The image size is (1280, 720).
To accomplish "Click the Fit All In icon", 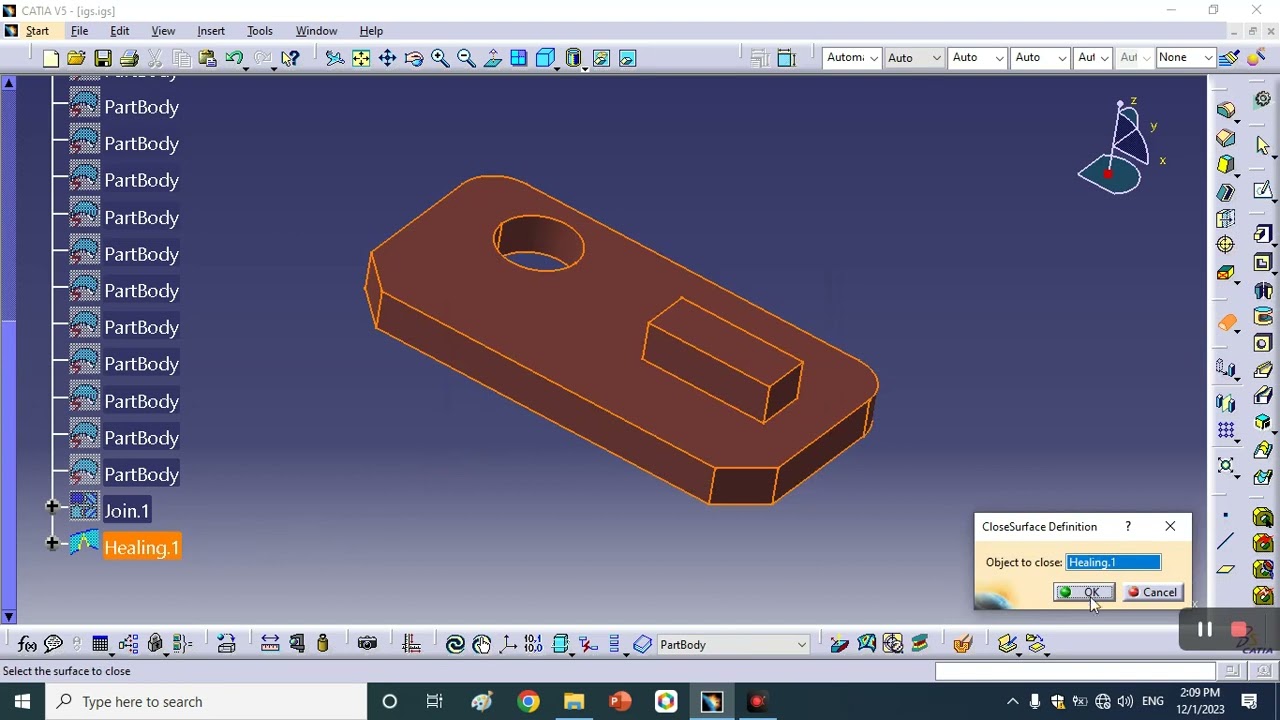I will pyautogui.click(x=361, y=58).
